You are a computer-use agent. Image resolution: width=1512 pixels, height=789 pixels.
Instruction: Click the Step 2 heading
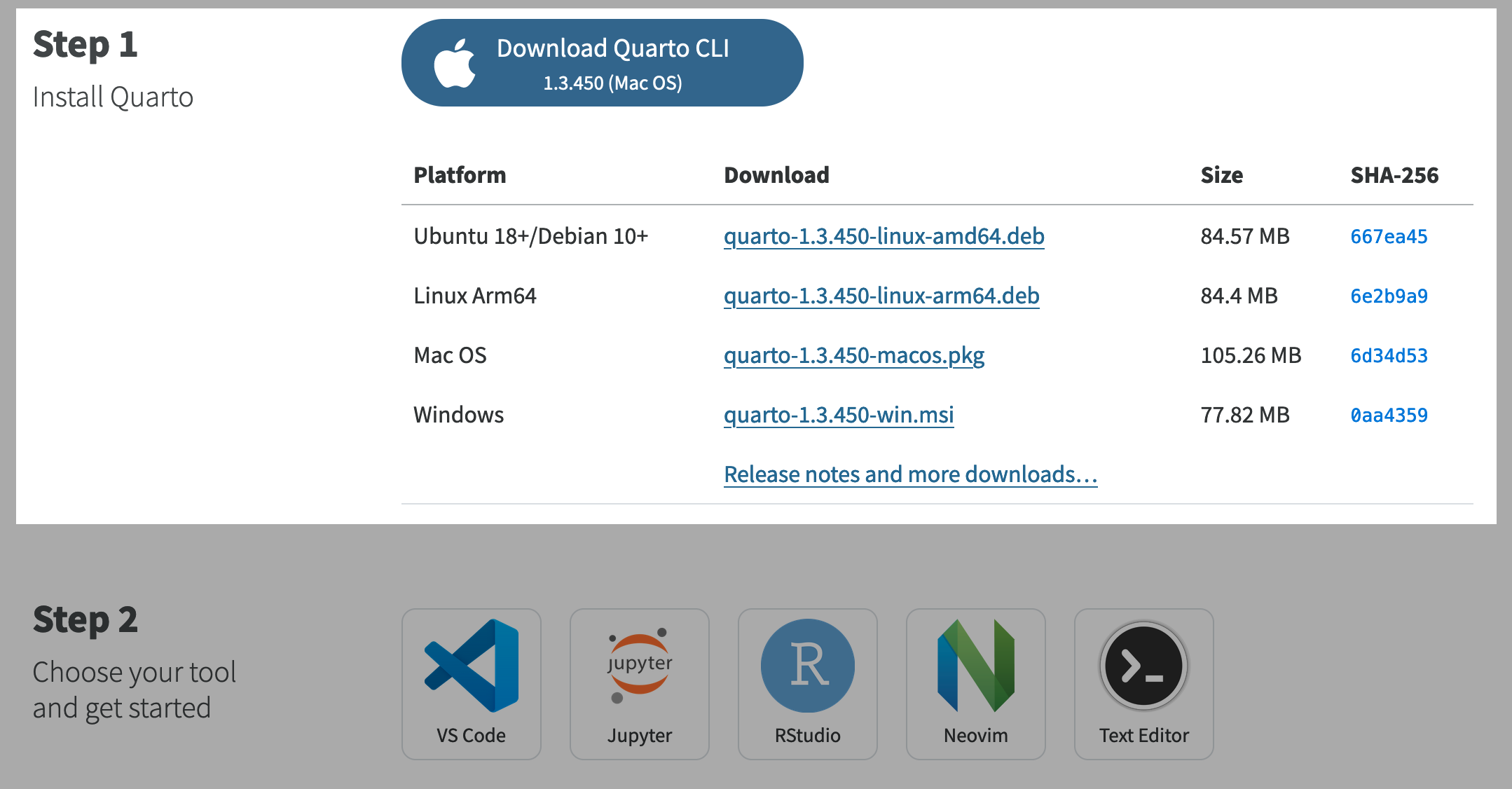tap(85, 620)
